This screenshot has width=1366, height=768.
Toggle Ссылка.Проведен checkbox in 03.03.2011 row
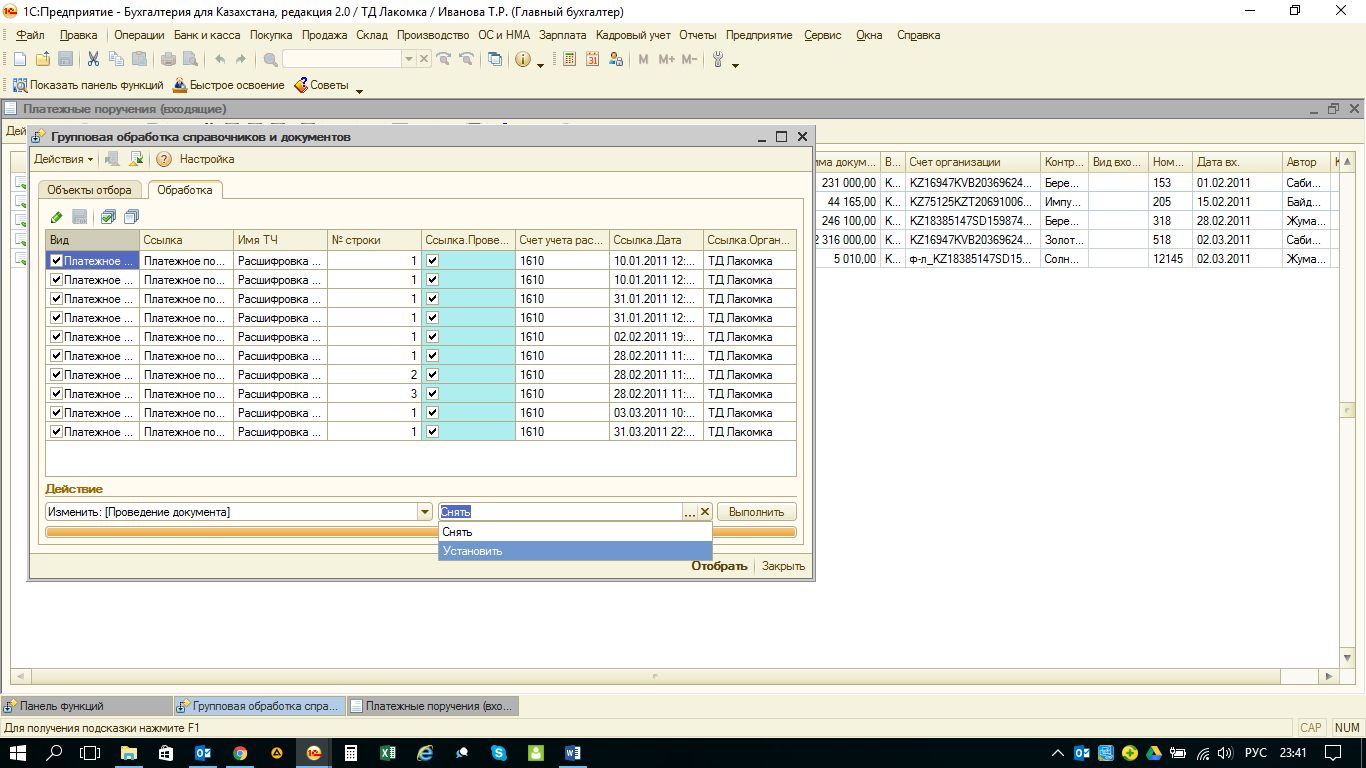tap(432, 413)
